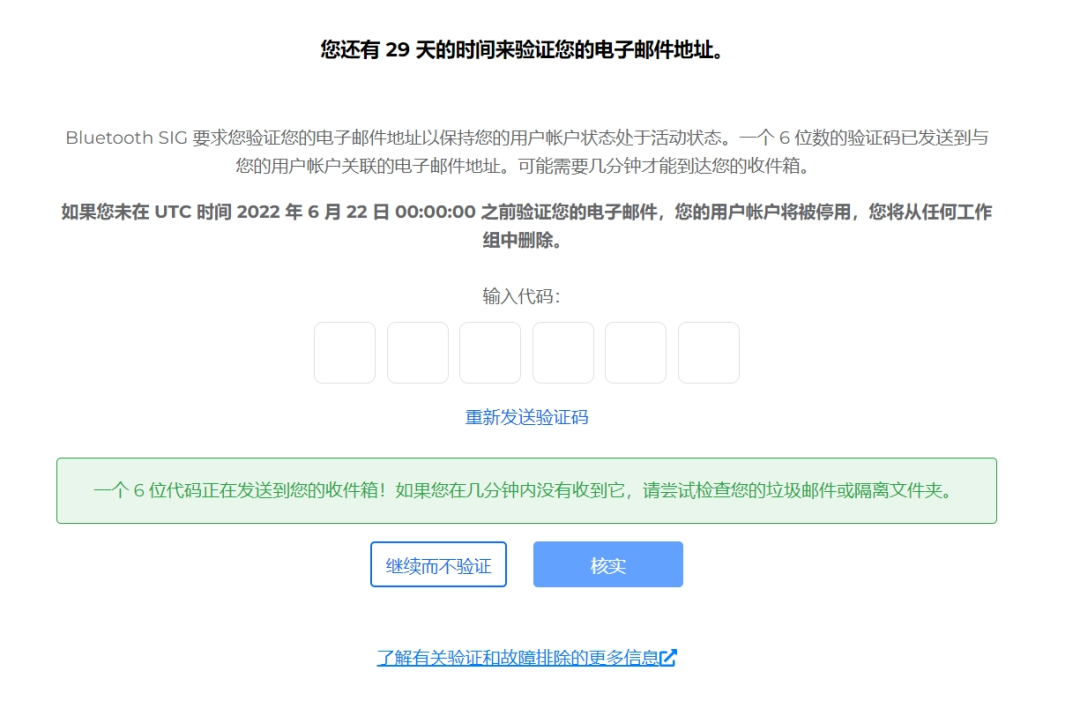Select the outlined 继续而不验证 secondary action

(x=439, y=563)
